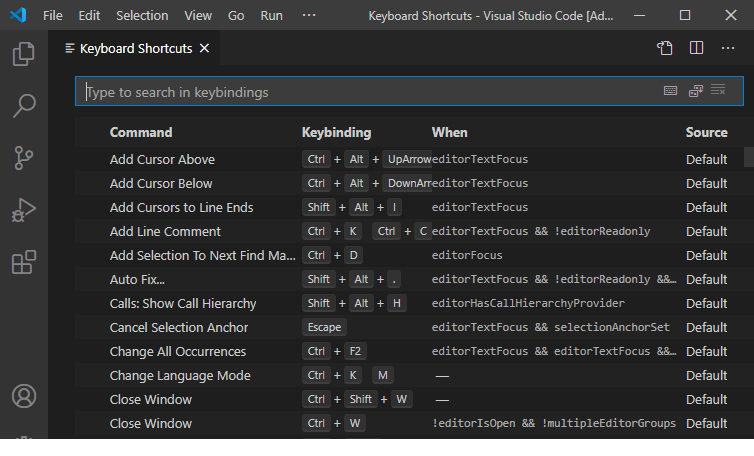Click the Command column header
Viewport: 754px width, 456px height.
(141, 132)
